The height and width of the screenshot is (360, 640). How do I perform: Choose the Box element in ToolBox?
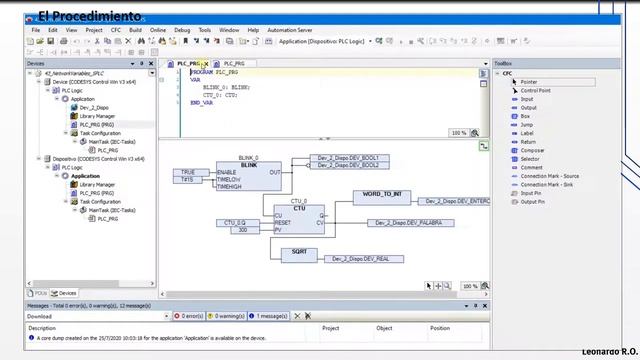(521, 116)
